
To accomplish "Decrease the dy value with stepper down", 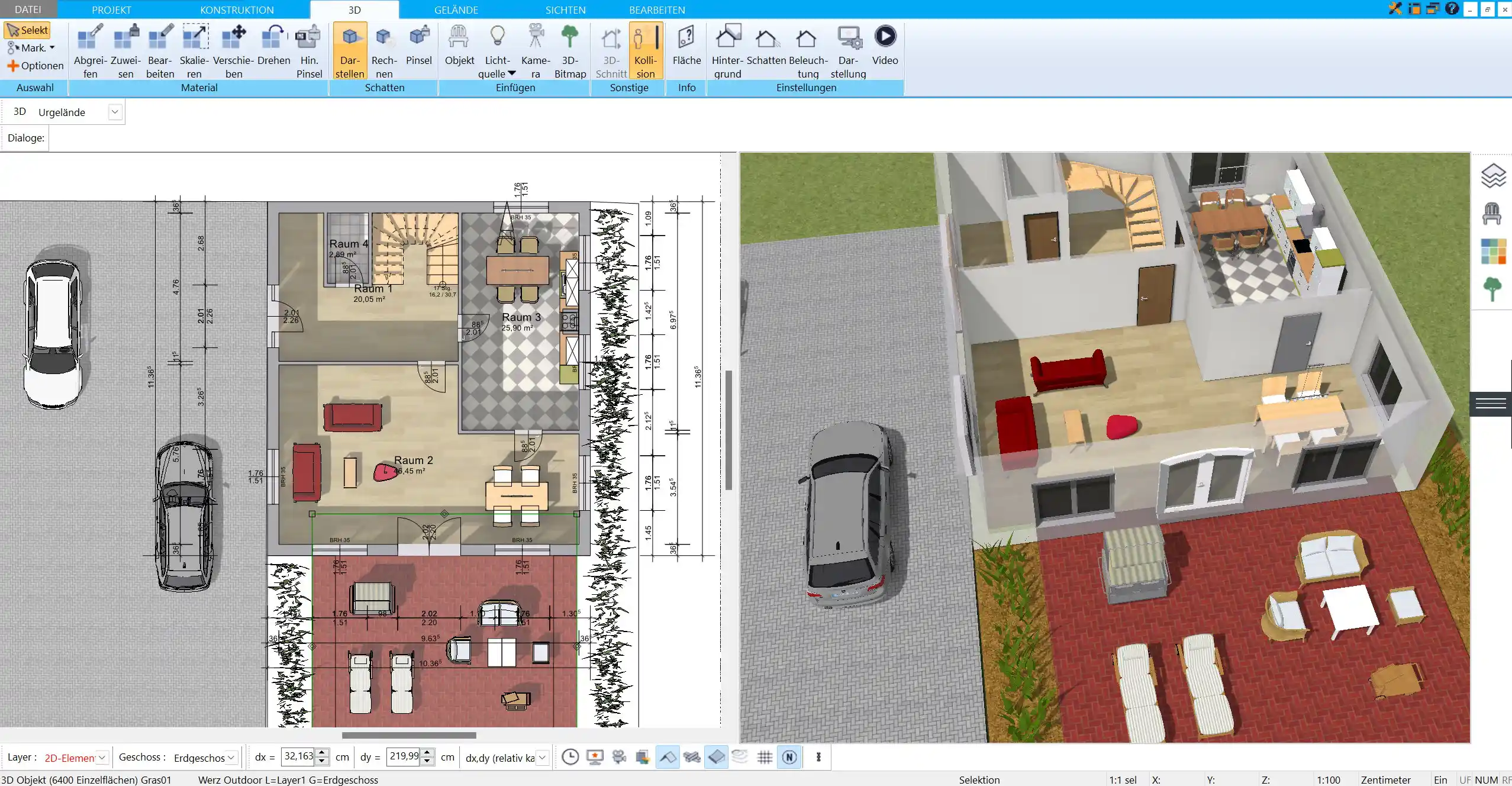I will 427,761.
